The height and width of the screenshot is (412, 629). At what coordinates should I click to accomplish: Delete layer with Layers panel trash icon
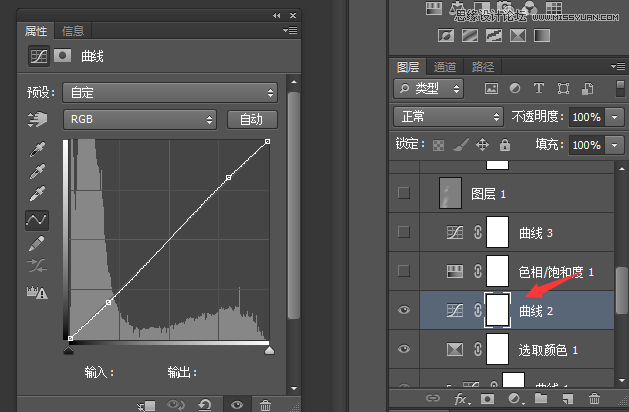tap(594, 398)
